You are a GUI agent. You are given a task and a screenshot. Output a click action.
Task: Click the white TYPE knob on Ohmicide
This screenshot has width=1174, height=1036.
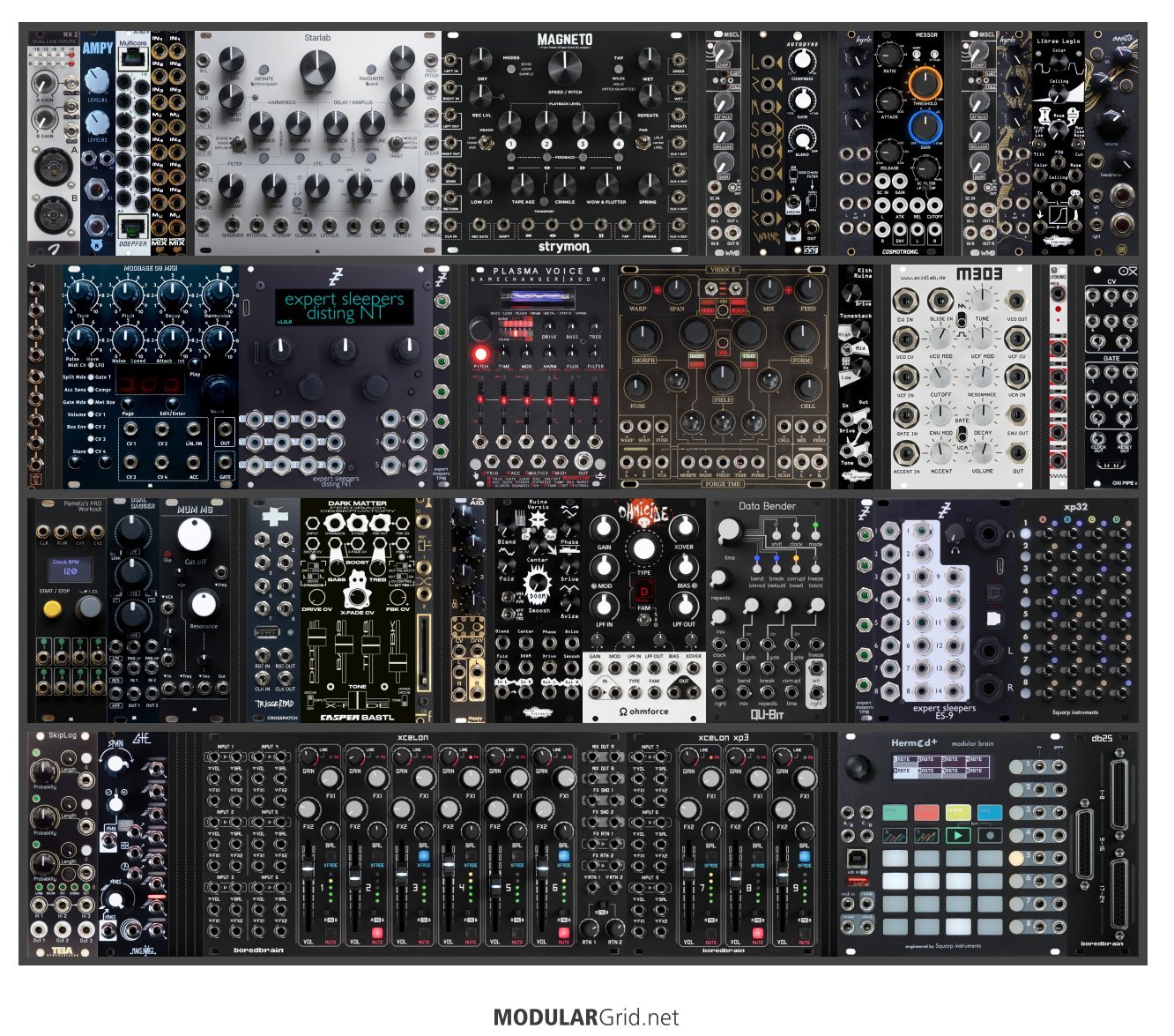click(x=644, y=548)
